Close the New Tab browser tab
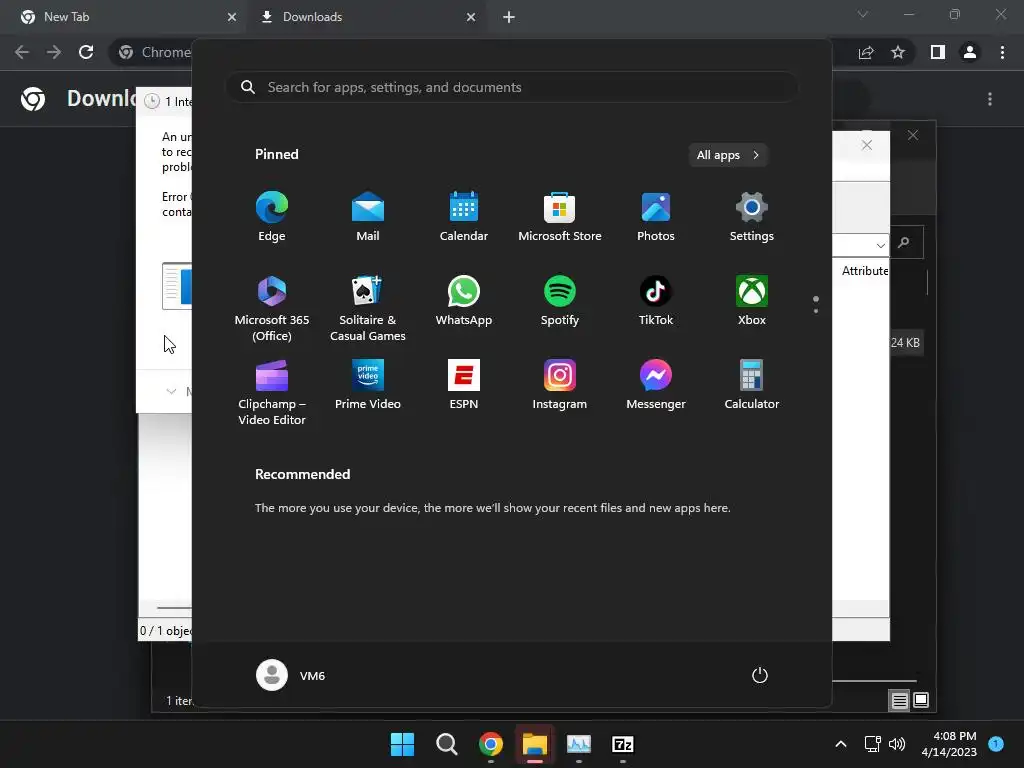 [x=232, y=17]
